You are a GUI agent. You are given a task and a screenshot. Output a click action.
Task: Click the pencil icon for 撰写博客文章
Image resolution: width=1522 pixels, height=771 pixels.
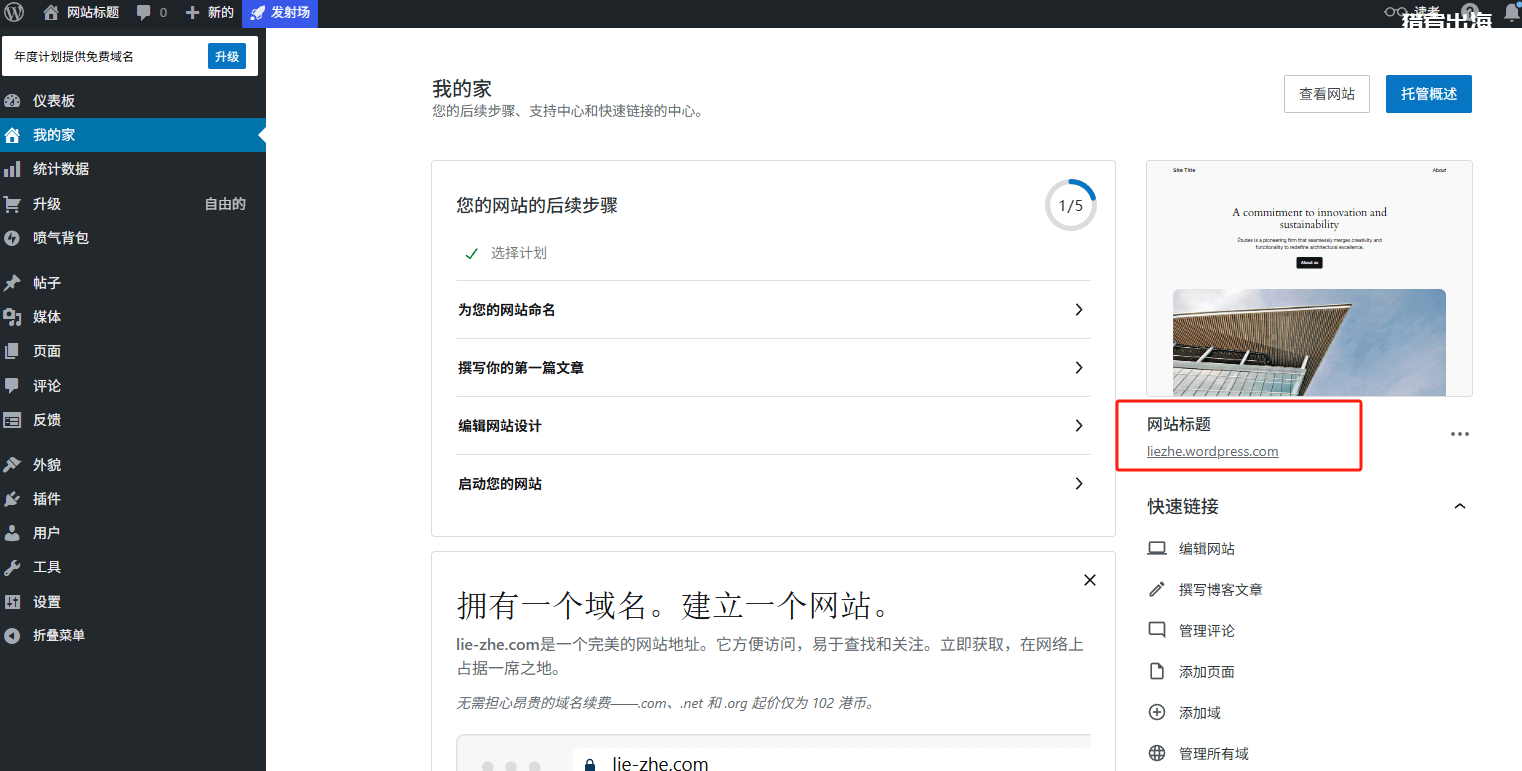click(x=1157, y=590)
